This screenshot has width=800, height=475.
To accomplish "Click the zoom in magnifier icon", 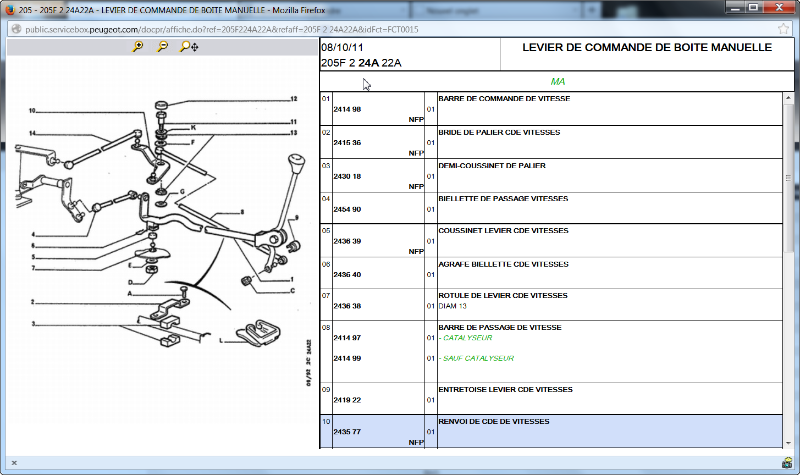I will (138, 46).
